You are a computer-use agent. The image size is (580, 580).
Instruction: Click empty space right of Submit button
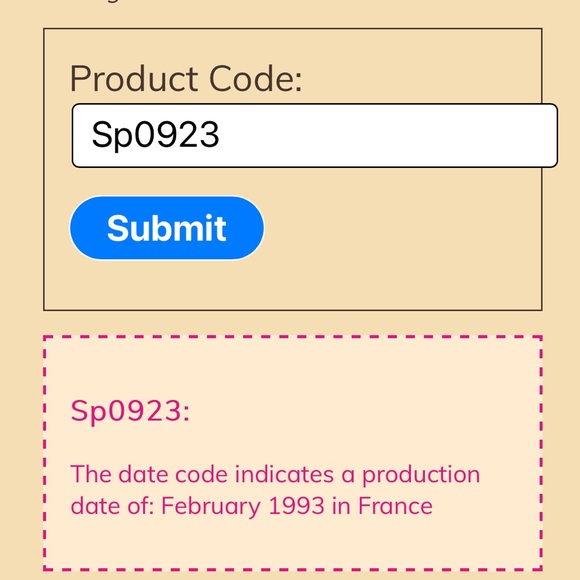coord(399,228)
